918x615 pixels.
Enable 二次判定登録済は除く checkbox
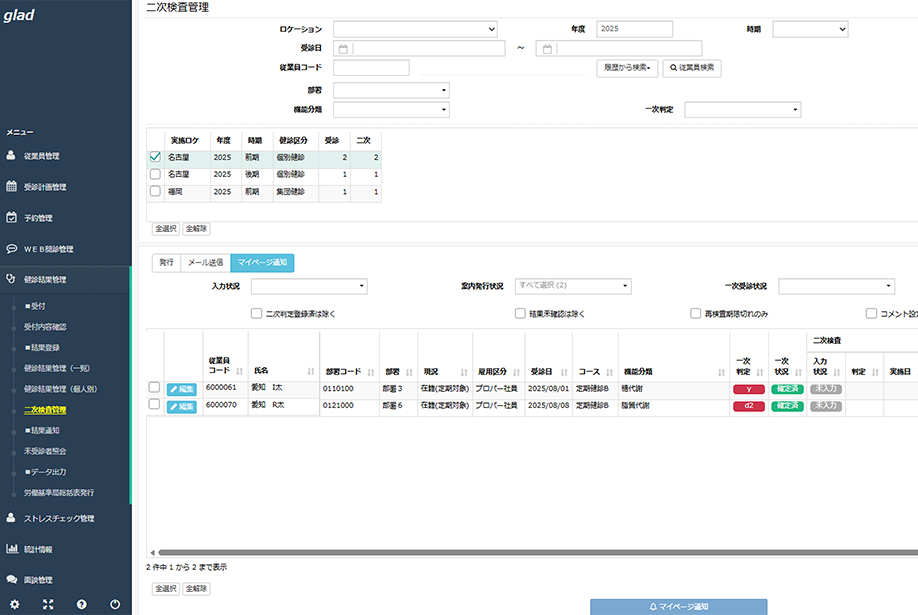tap(257, 313)
